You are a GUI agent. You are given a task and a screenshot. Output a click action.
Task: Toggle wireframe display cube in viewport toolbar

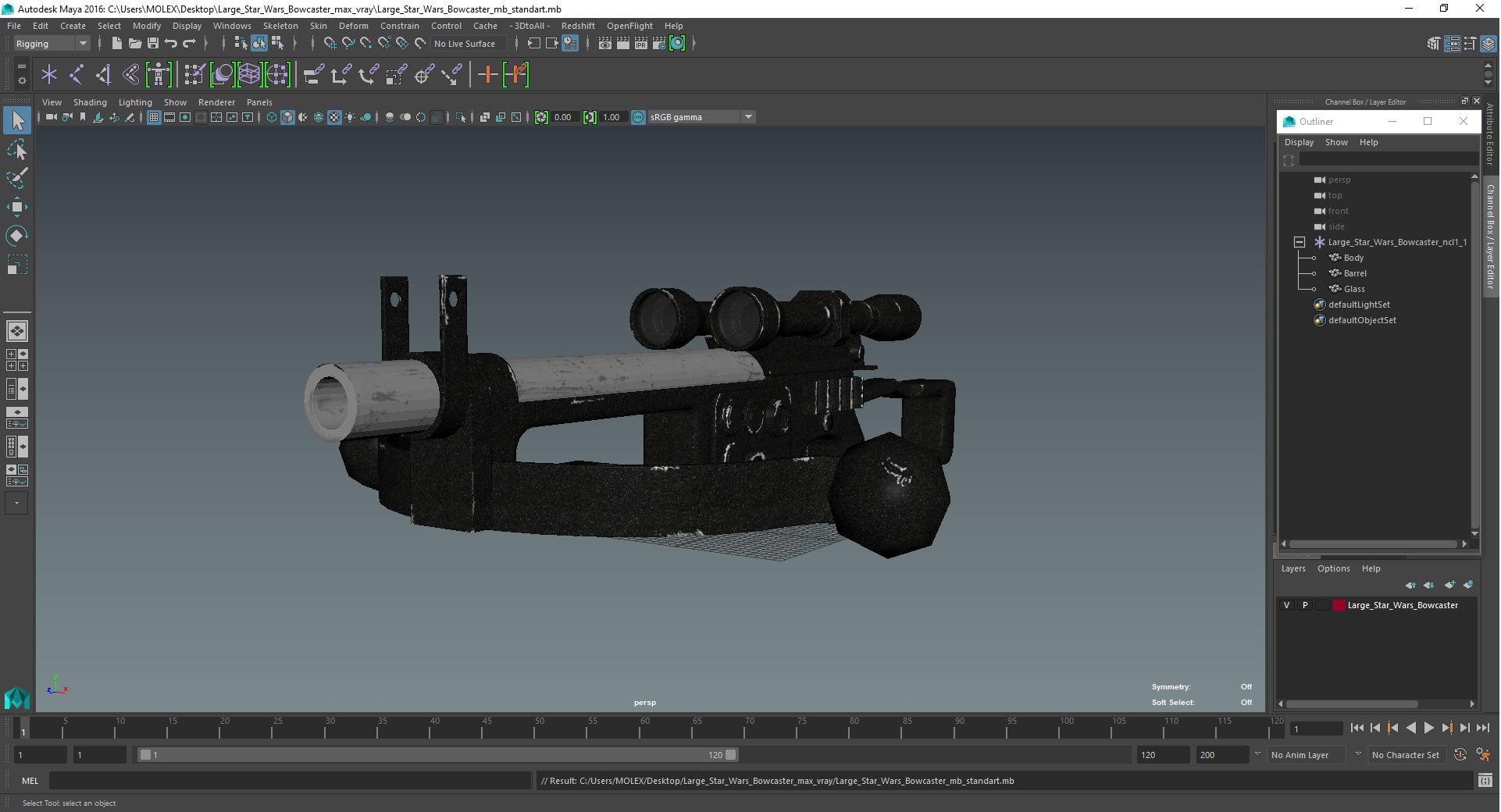tap(272, 117)
